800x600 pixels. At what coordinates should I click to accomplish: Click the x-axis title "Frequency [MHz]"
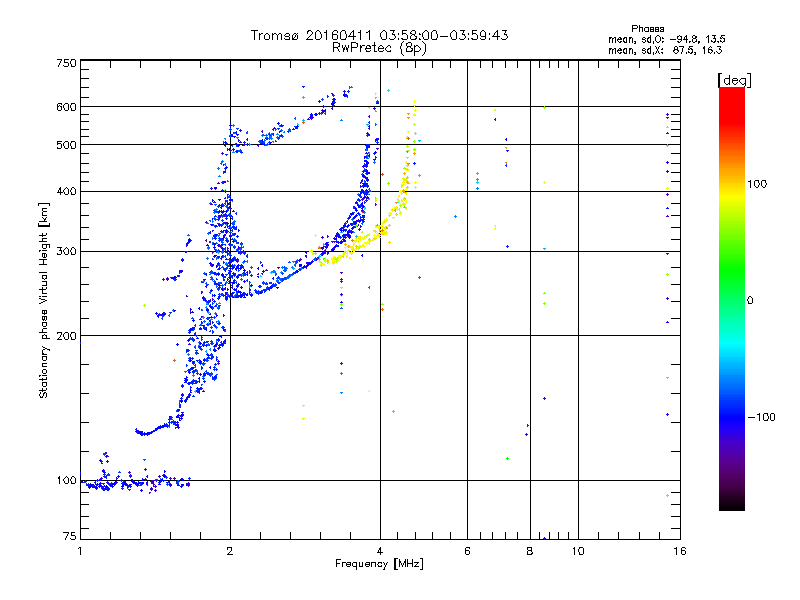[x=379, y=564]
